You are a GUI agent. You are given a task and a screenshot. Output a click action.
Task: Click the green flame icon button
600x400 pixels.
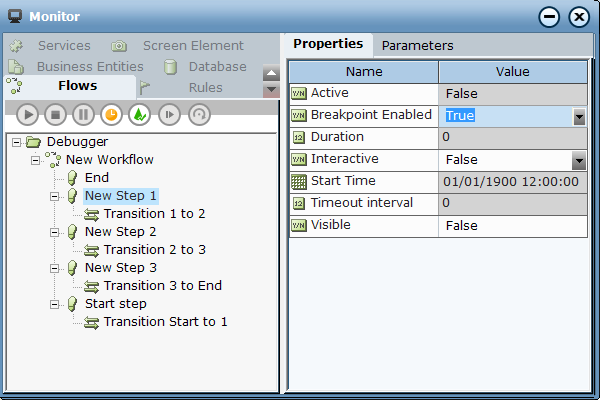coord(140,114)
